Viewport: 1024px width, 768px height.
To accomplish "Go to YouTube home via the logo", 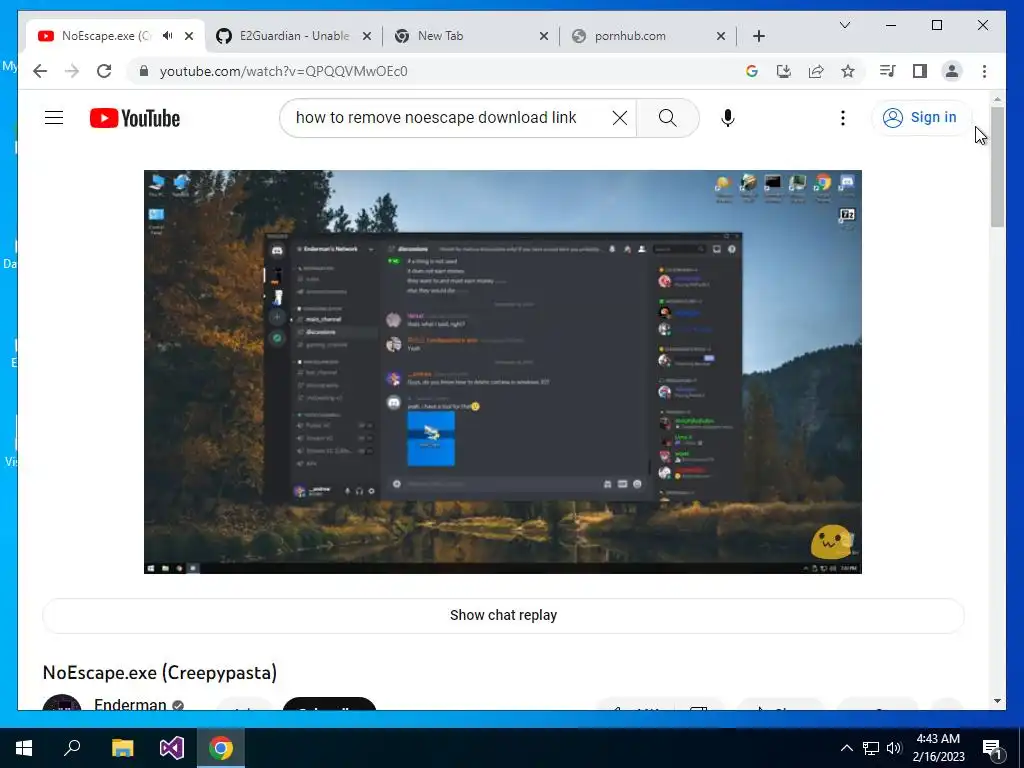I will tap(135, 118).
